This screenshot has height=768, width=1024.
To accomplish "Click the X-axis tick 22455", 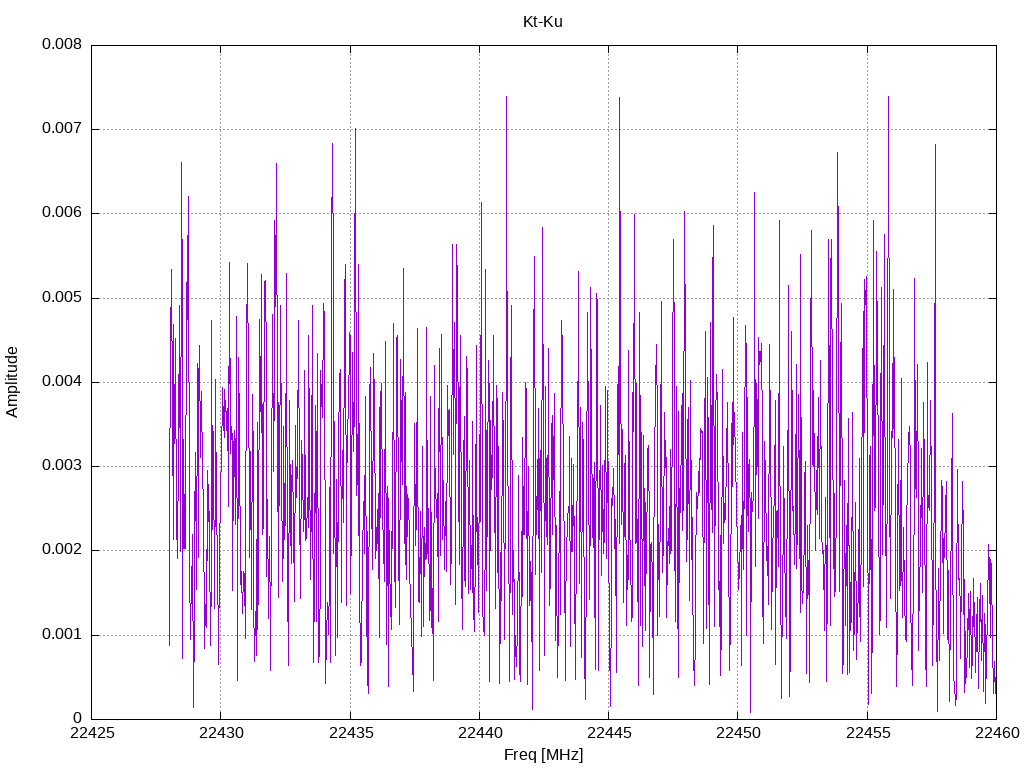I will [868, 733].
